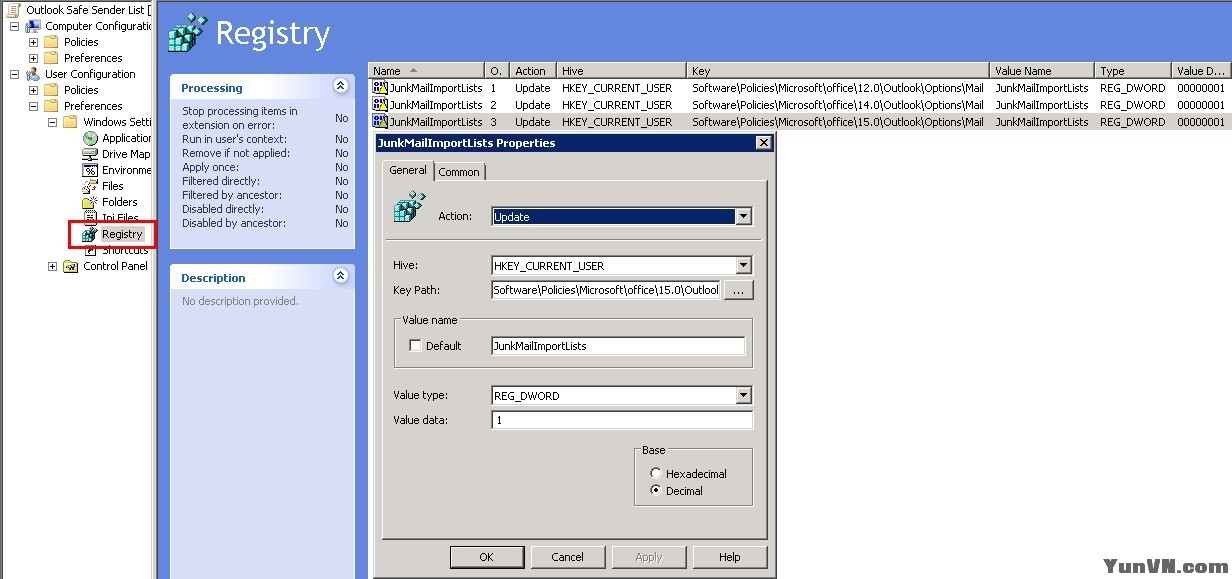Select the Decimal base radio button
1232x579 pixels.
656,491
